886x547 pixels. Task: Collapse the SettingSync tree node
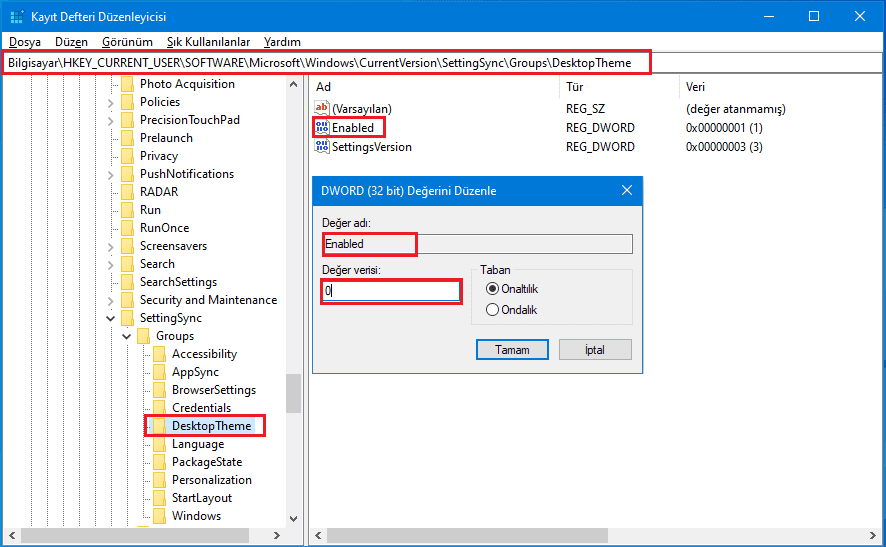pyautogui.click(x=111, y=318)
